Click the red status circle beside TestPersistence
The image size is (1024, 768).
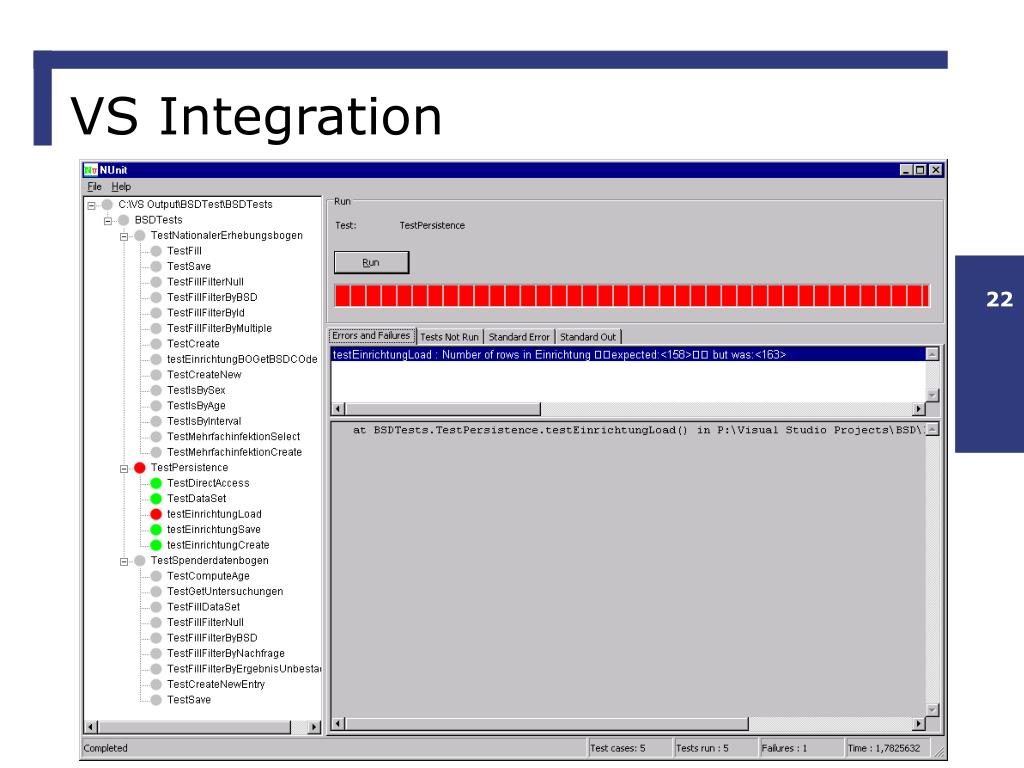coord(140,468)
